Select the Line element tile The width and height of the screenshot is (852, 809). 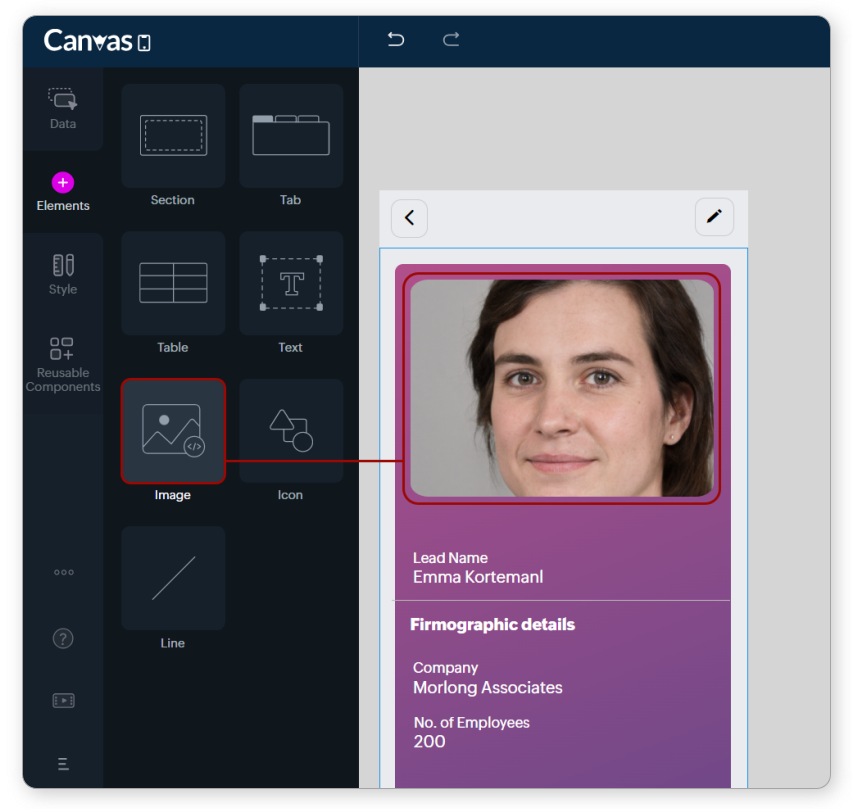pos(173,578)
